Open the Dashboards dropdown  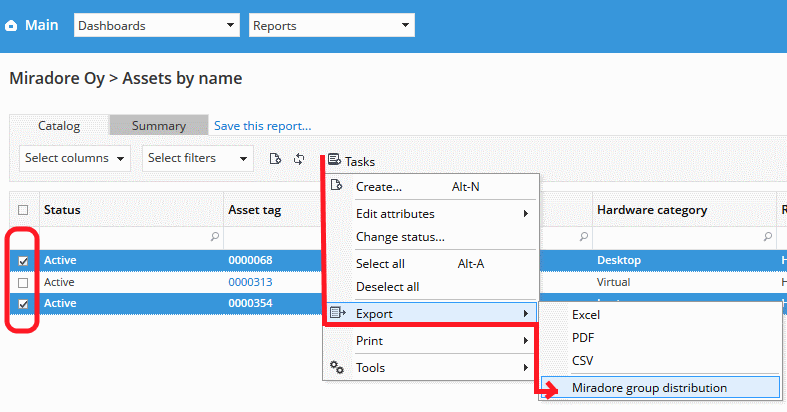point(156,25)
